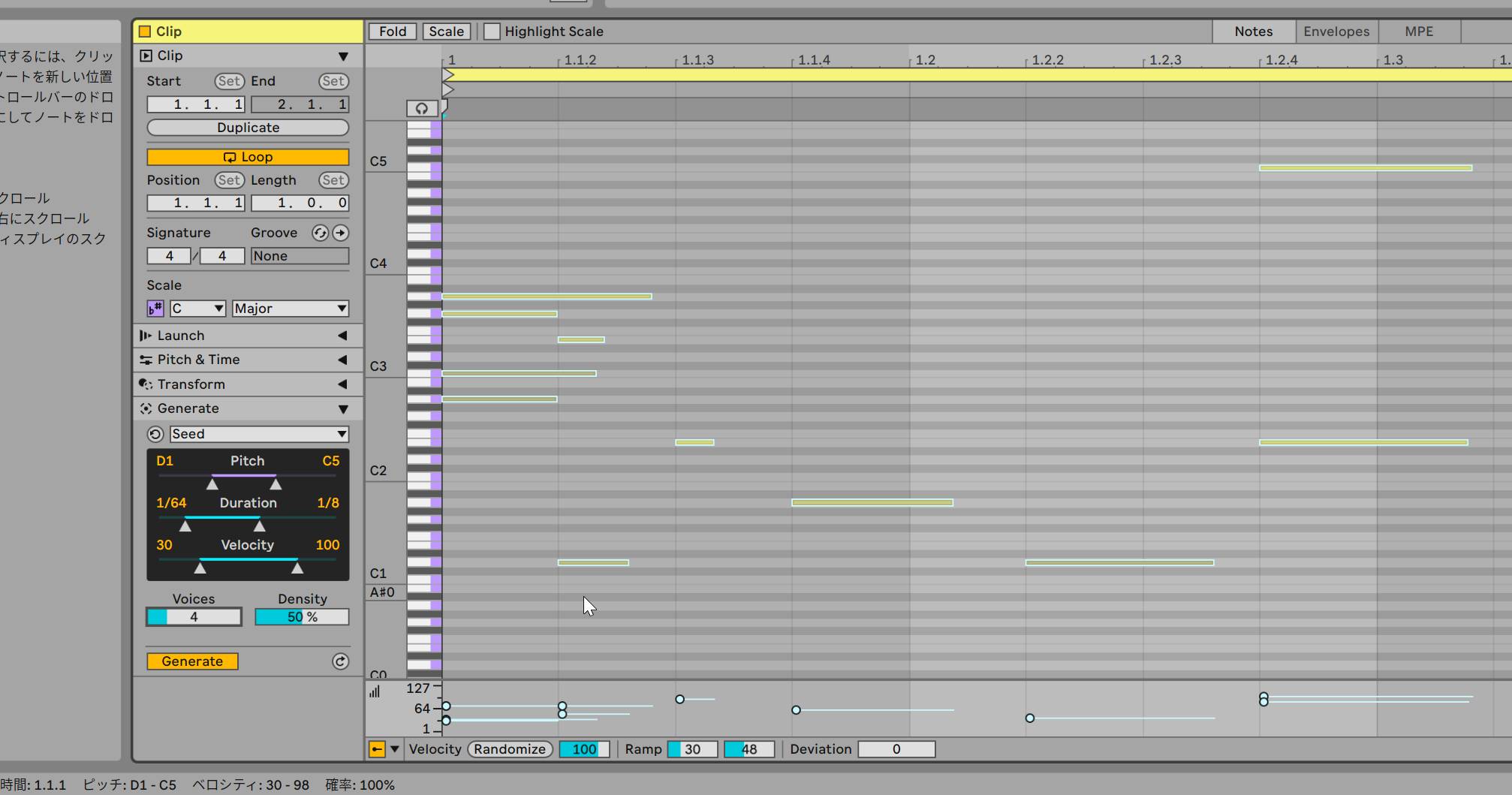Image resolution: width=1512 pixels, height=795 pixels.
Task: Click the Commit Groove arrow icon
Action: pos(341,233)
